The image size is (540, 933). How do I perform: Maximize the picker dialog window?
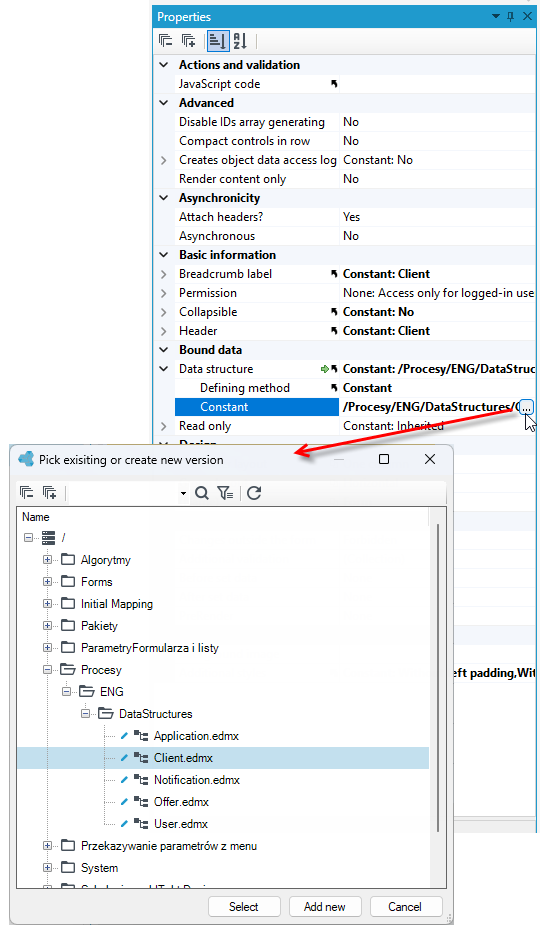pyautogui.click(x=384, y=459)
